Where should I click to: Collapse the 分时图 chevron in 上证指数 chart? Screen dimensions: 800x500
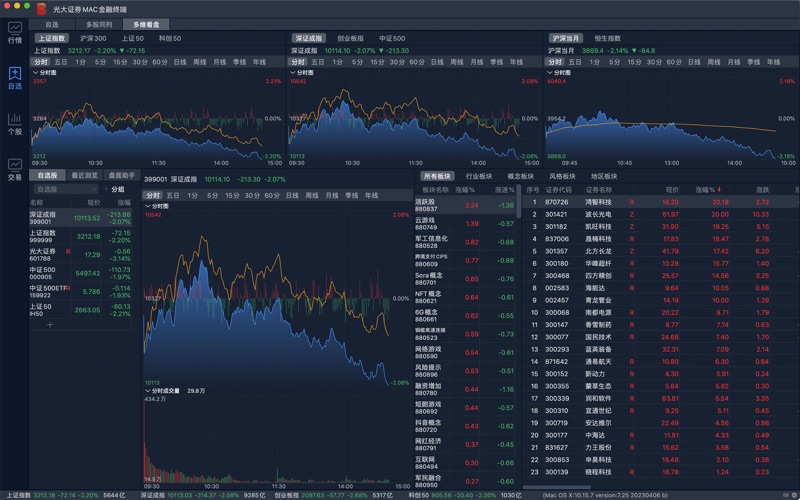[36, 72]
